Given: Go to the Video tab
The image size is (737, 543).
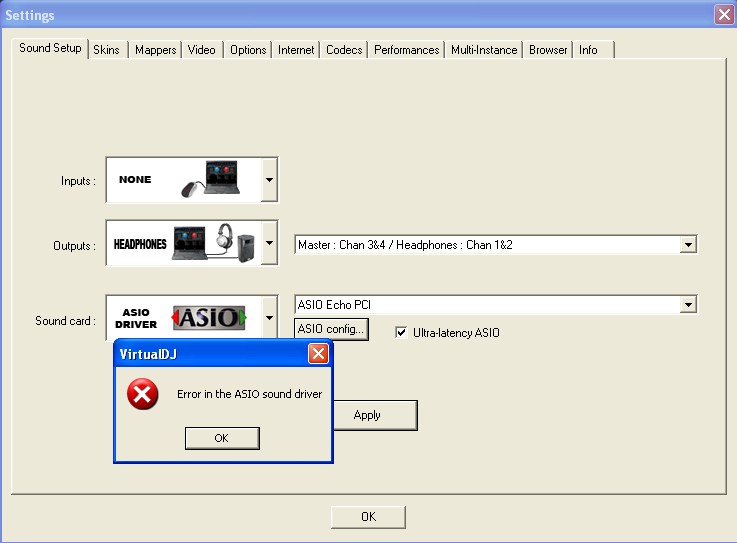Looking at the screenshot, I should pyautogui.click(x=202, y=50).
